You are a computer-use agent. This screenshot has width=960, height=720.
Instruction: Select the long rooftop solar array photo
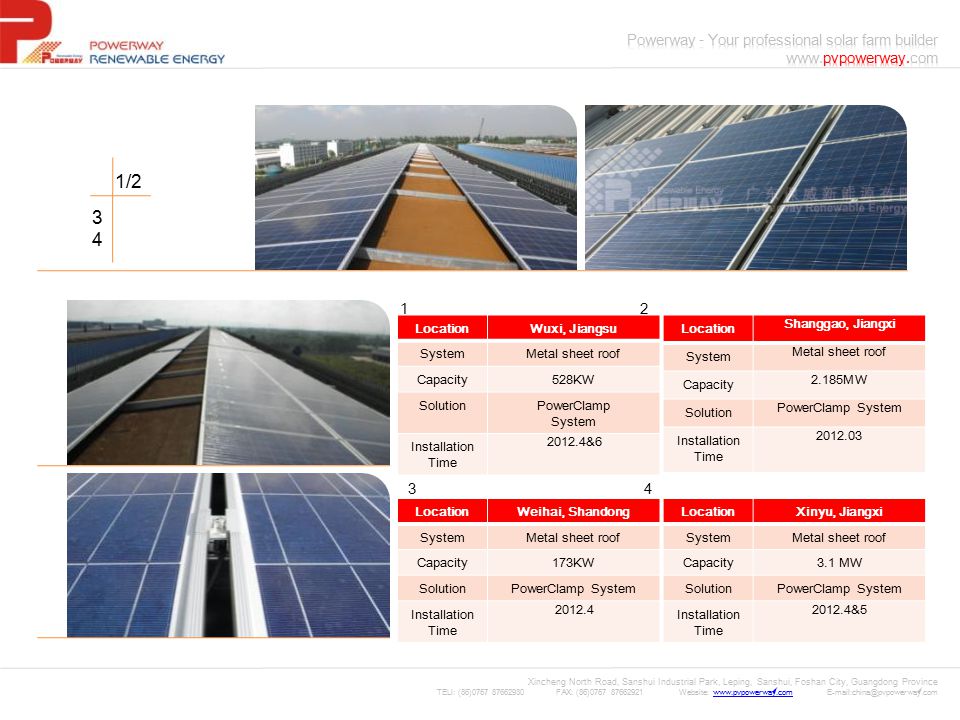pyautogui.click(x=416, y=187)
